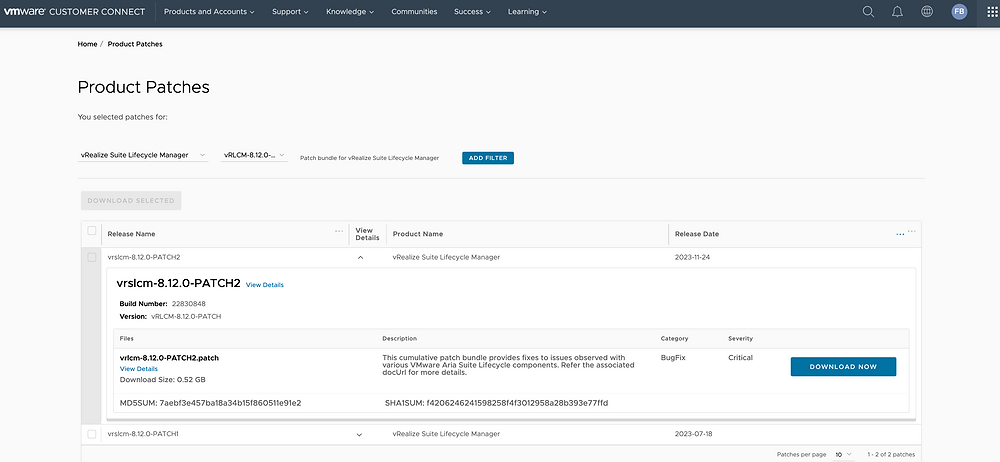Click the 1 - 2 of 2 patches count
This screenshot has width=1000, height=462.
tap(891, 454)
